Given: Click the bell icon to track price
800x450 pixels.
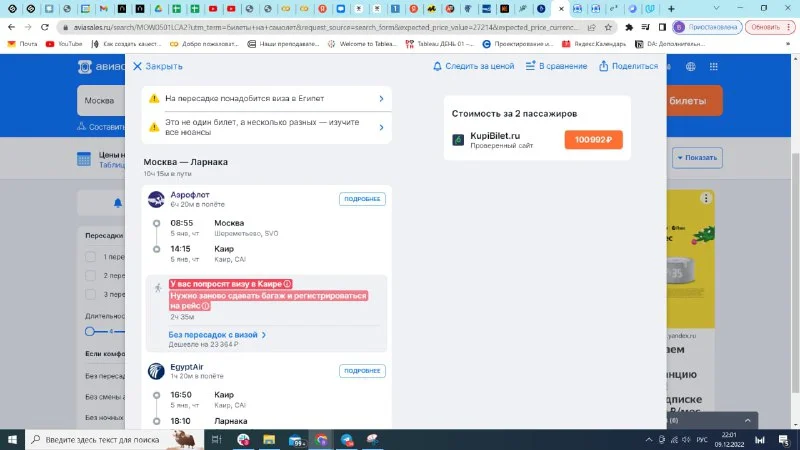Looking at the screenshot, I should [x=437, y=66].
